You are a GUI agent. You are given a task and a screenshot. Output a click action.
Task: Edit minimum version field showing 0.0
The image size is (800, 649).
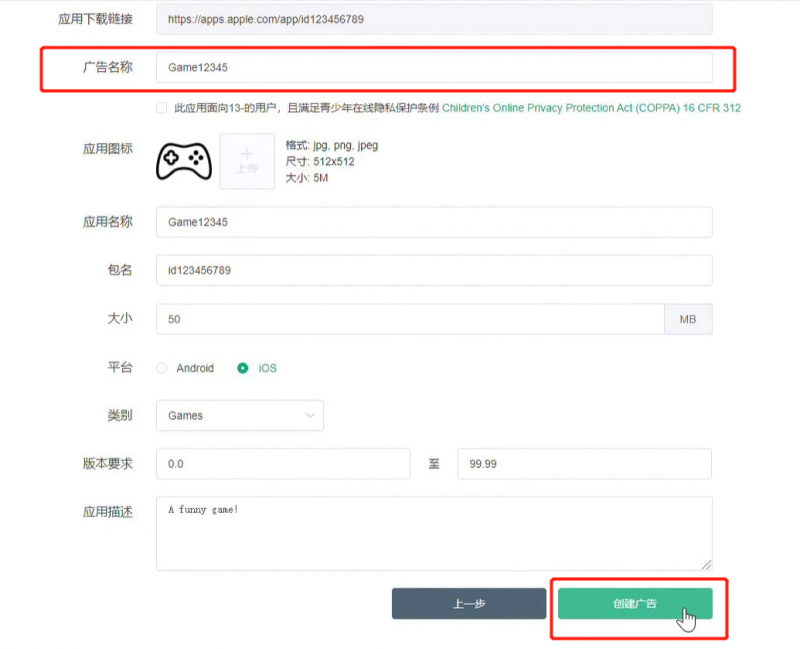pos(283,464)
